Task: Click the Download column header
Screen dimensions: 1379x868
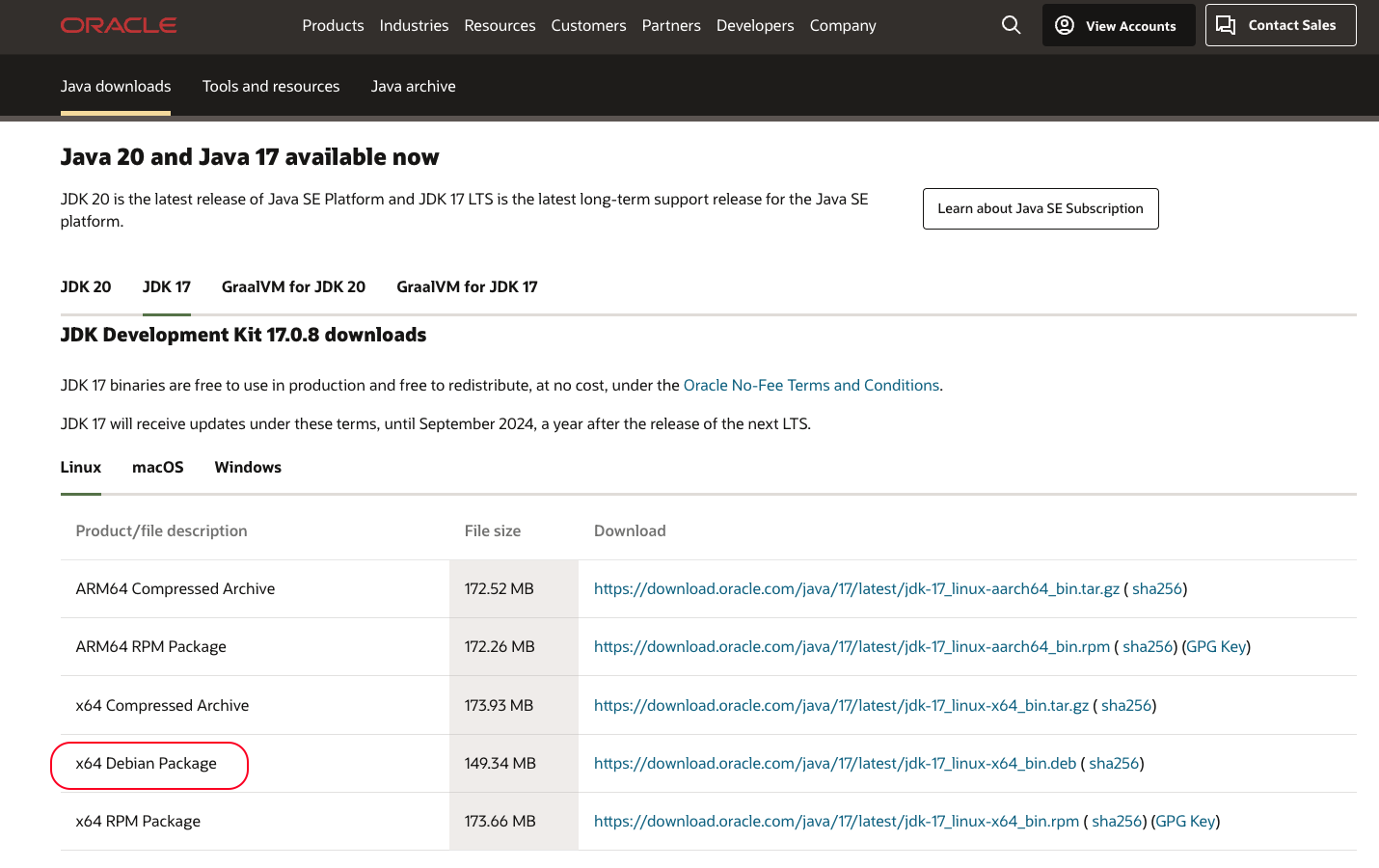Action: tap(630, 530)
